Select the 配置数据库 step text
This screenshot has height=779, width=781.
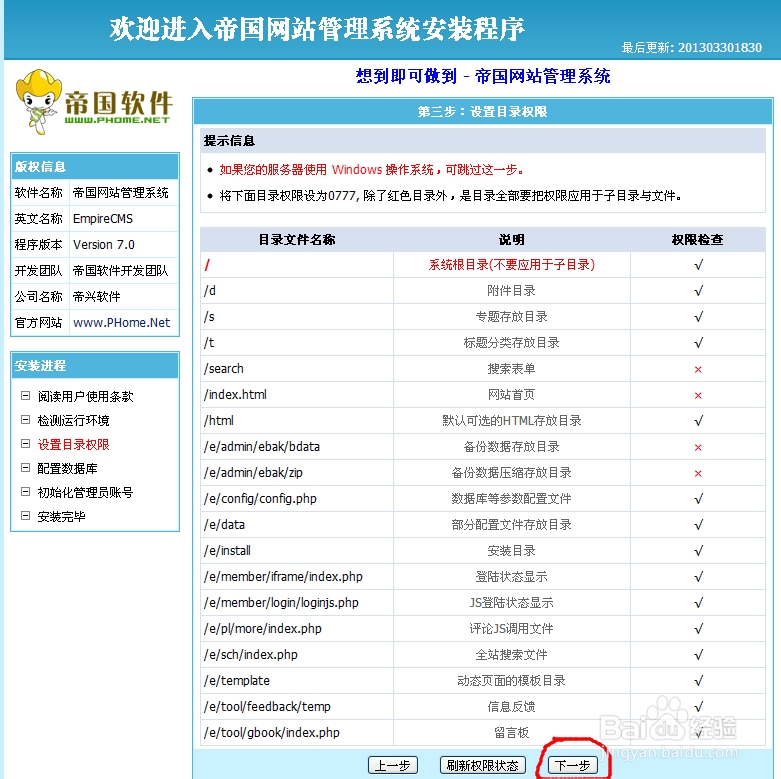tap(67, 468)
